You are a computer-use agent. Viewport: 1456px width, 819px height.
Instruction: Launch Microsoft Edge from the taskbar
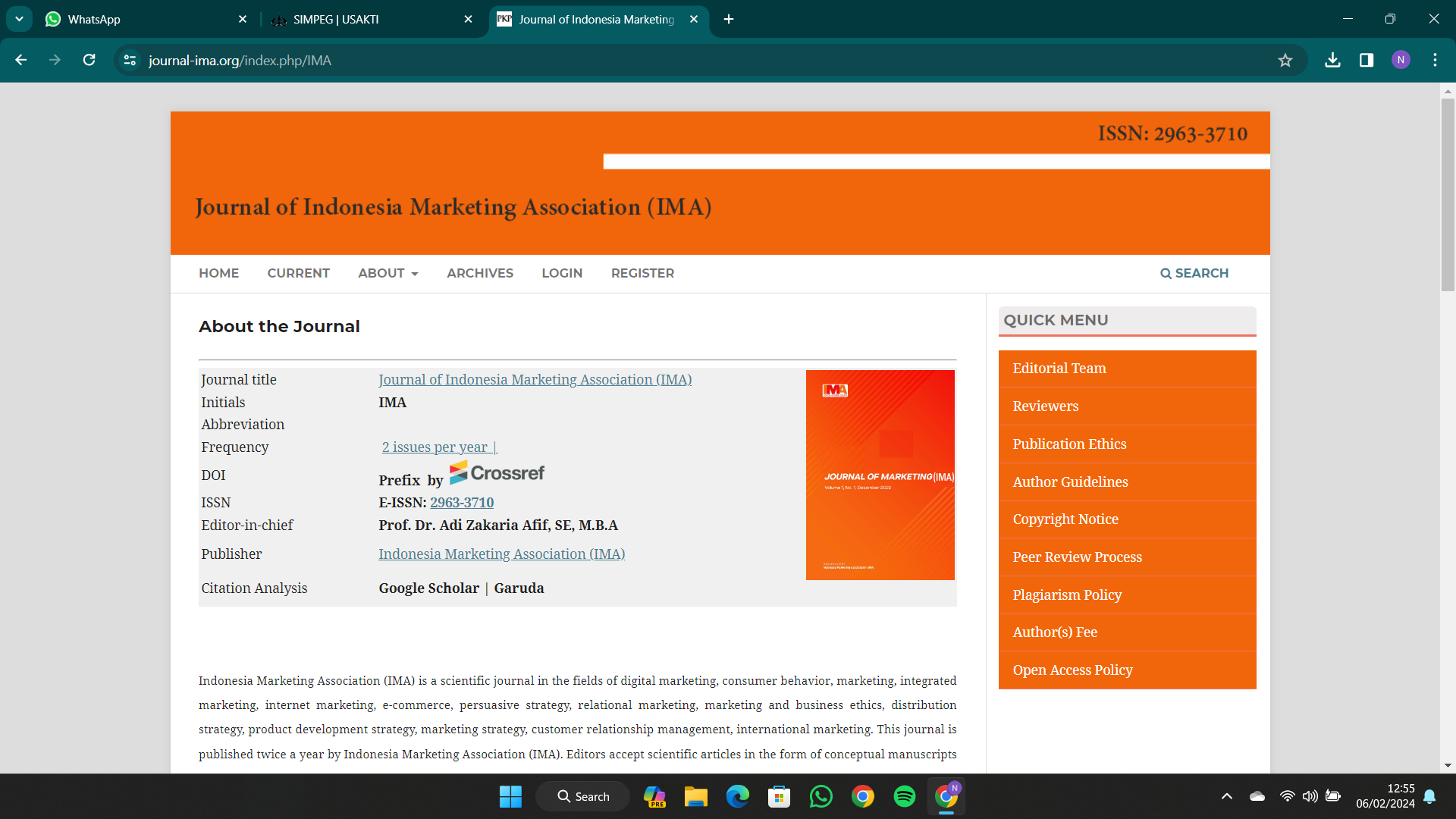tap(737, 796)
